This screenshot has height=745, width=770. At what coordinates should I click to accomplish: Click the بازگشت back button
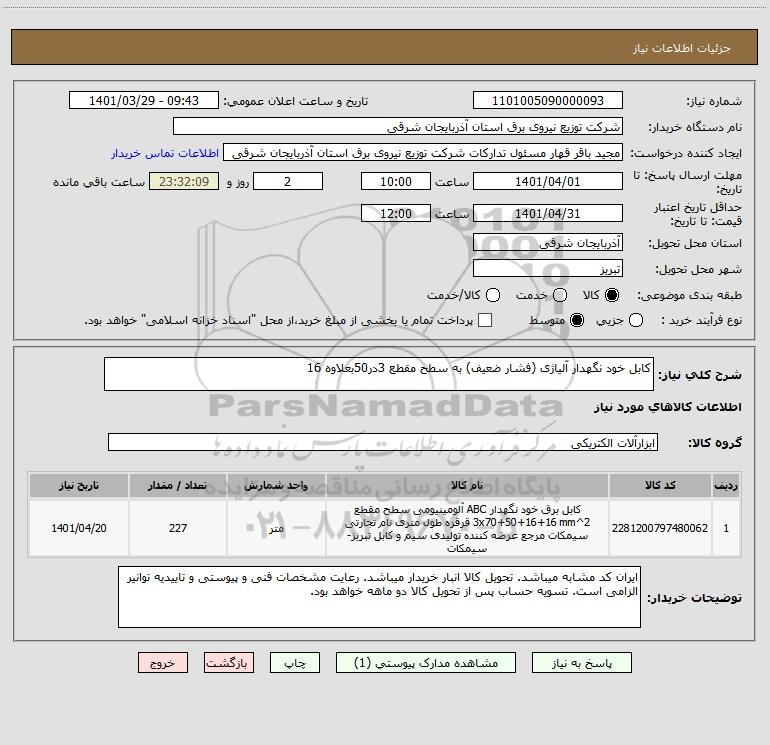[229, 663]
